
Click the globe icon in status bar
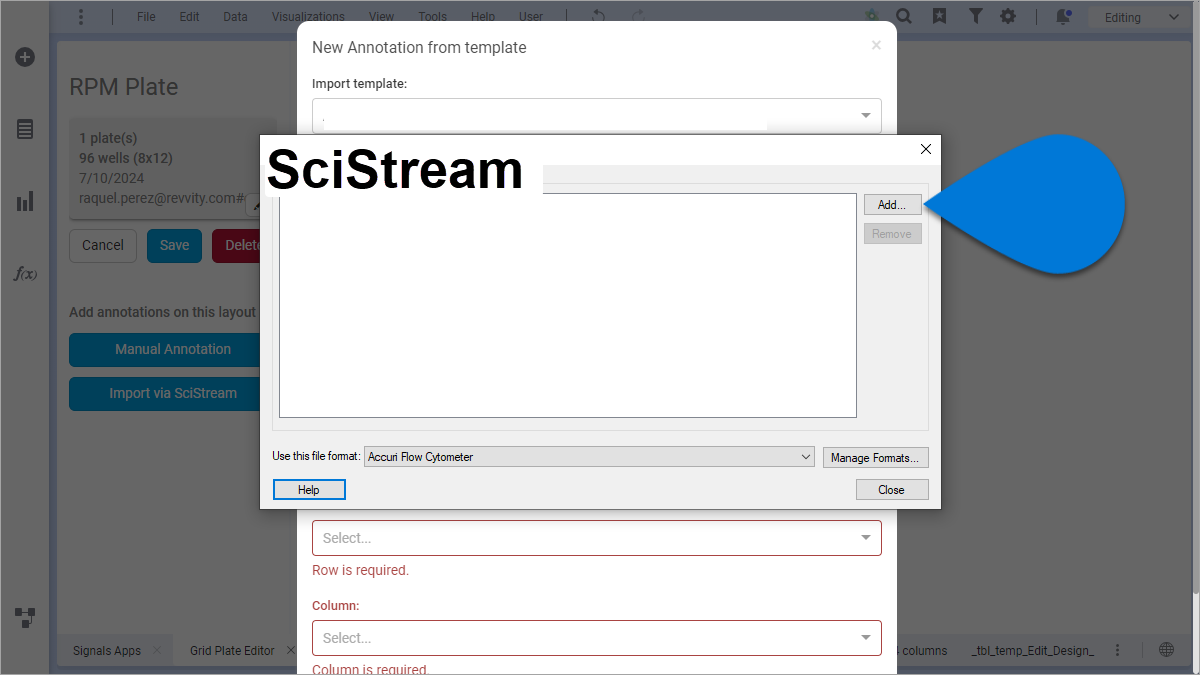[1166, 650]
